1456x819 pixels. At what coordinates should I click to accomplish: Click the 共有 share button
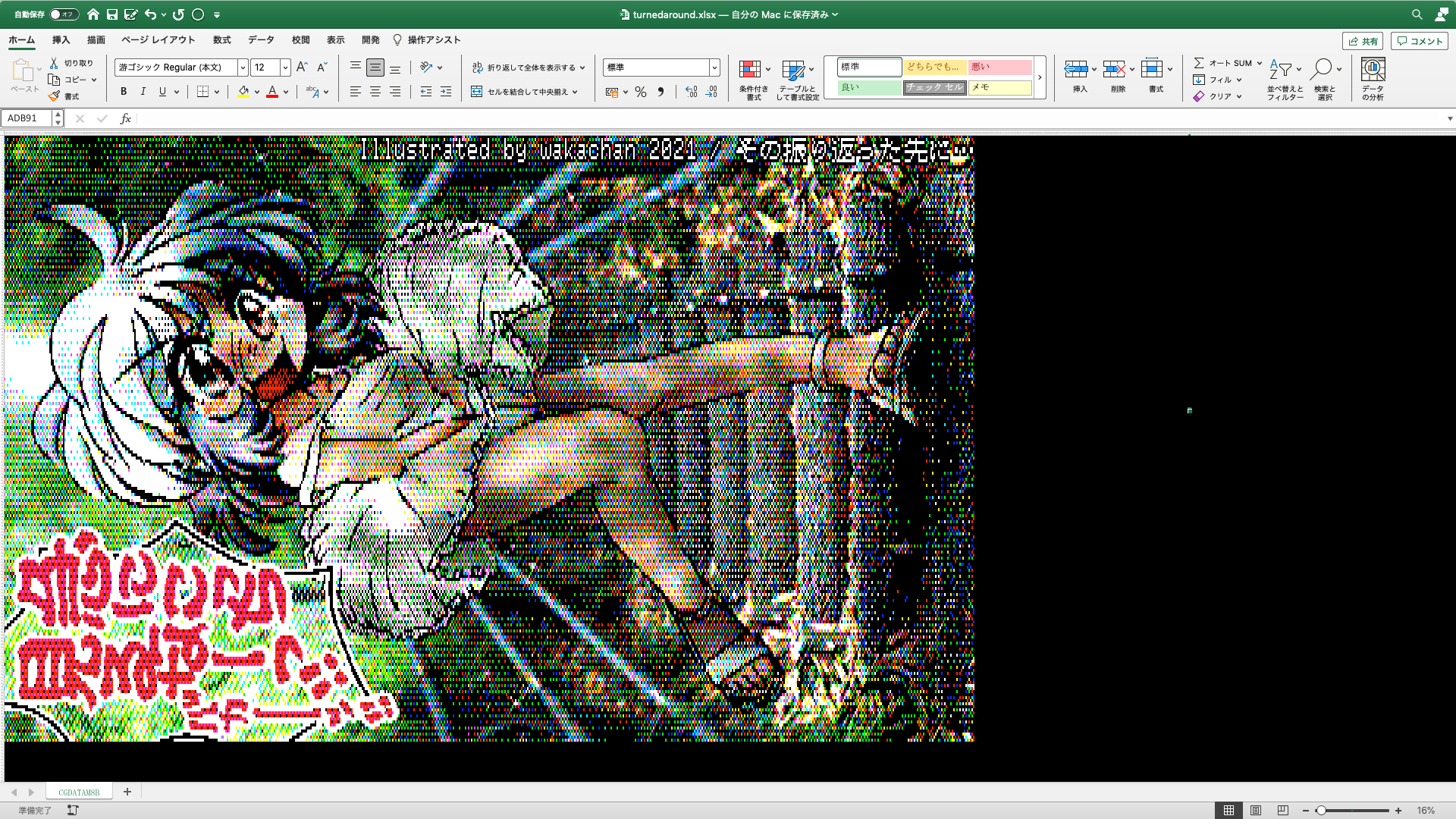[1363, 41]
